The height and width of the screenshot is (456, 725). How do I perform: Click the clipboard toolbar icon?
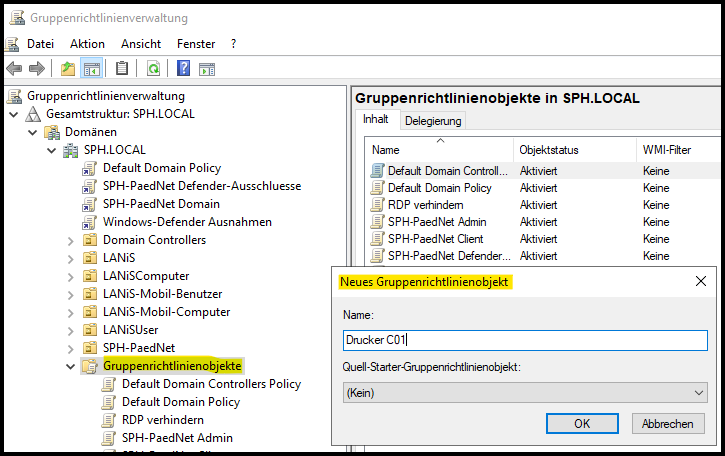122,69
